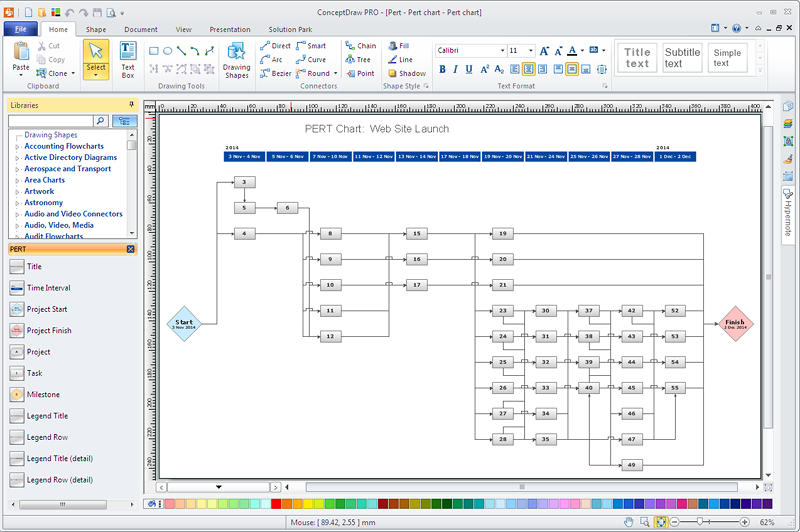Switch to the View tab
The image size is (800, 532).
tap(184, 30)
